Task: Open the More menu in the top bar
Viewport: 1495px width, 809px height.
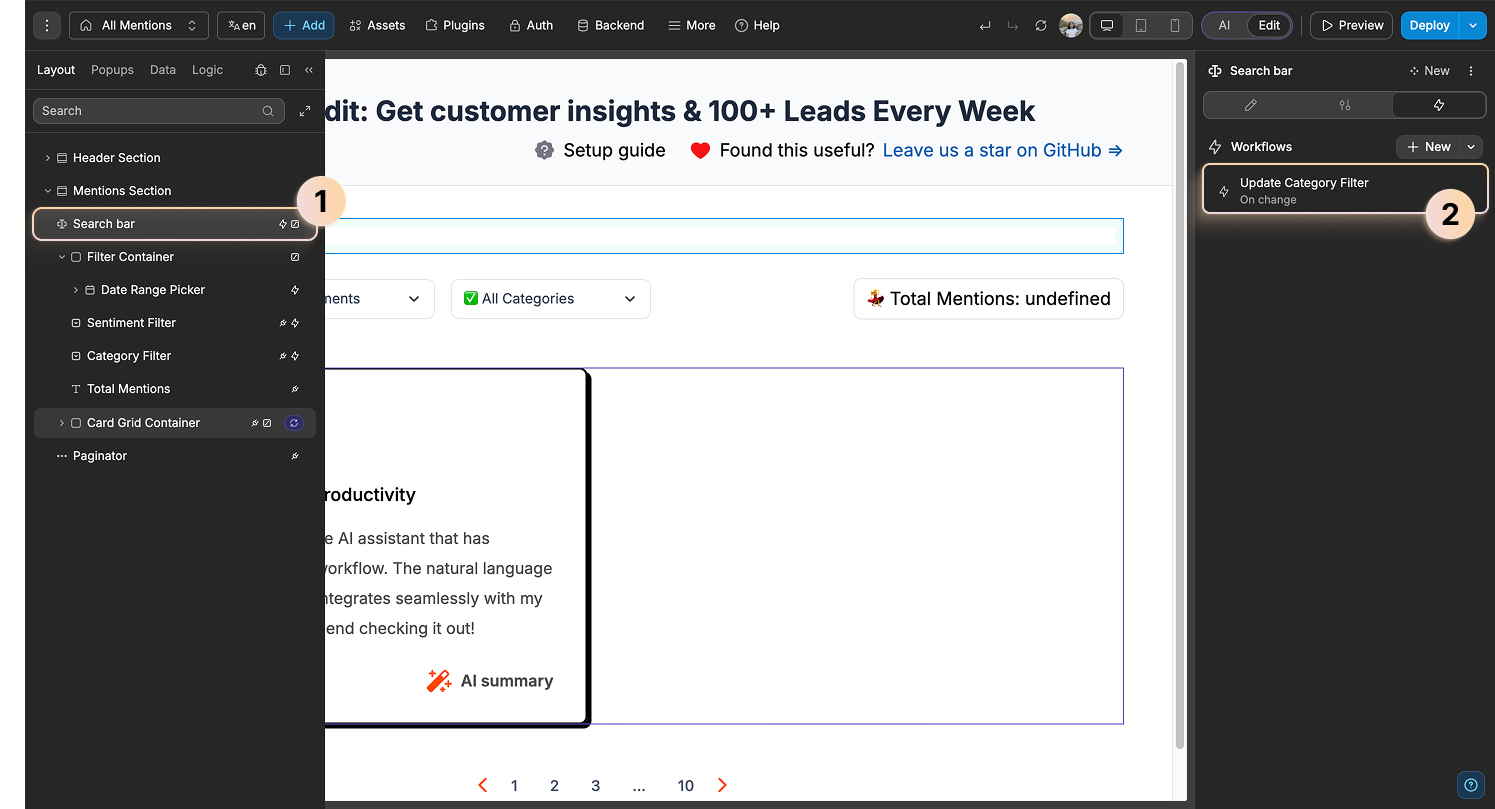Action: [x=690, y=25]
